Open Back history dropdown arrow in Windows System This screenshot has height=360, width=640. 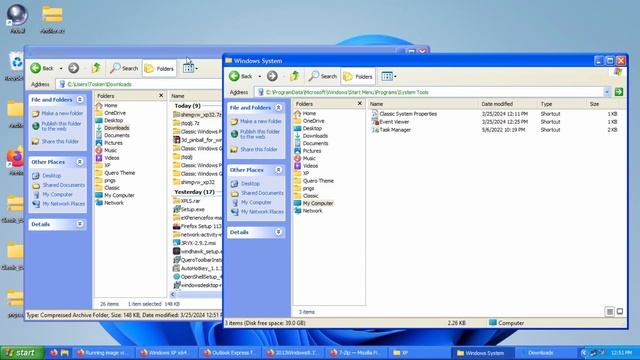coord(259,76)
